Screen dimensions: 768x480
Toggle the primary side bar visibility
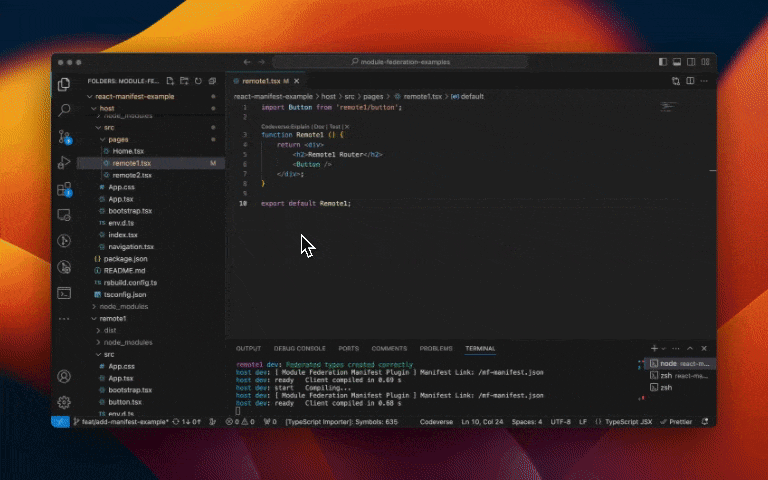(x=662, y=62)
